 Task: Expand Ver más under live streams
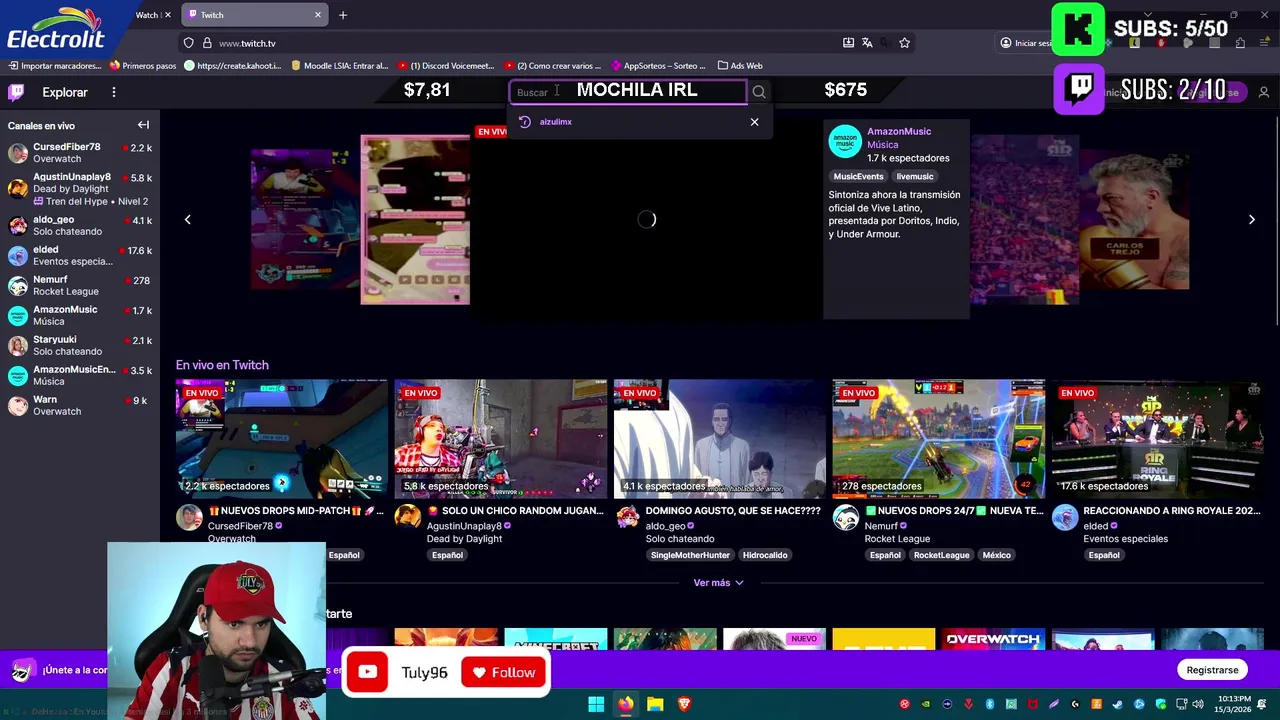(x=719, y=583)
